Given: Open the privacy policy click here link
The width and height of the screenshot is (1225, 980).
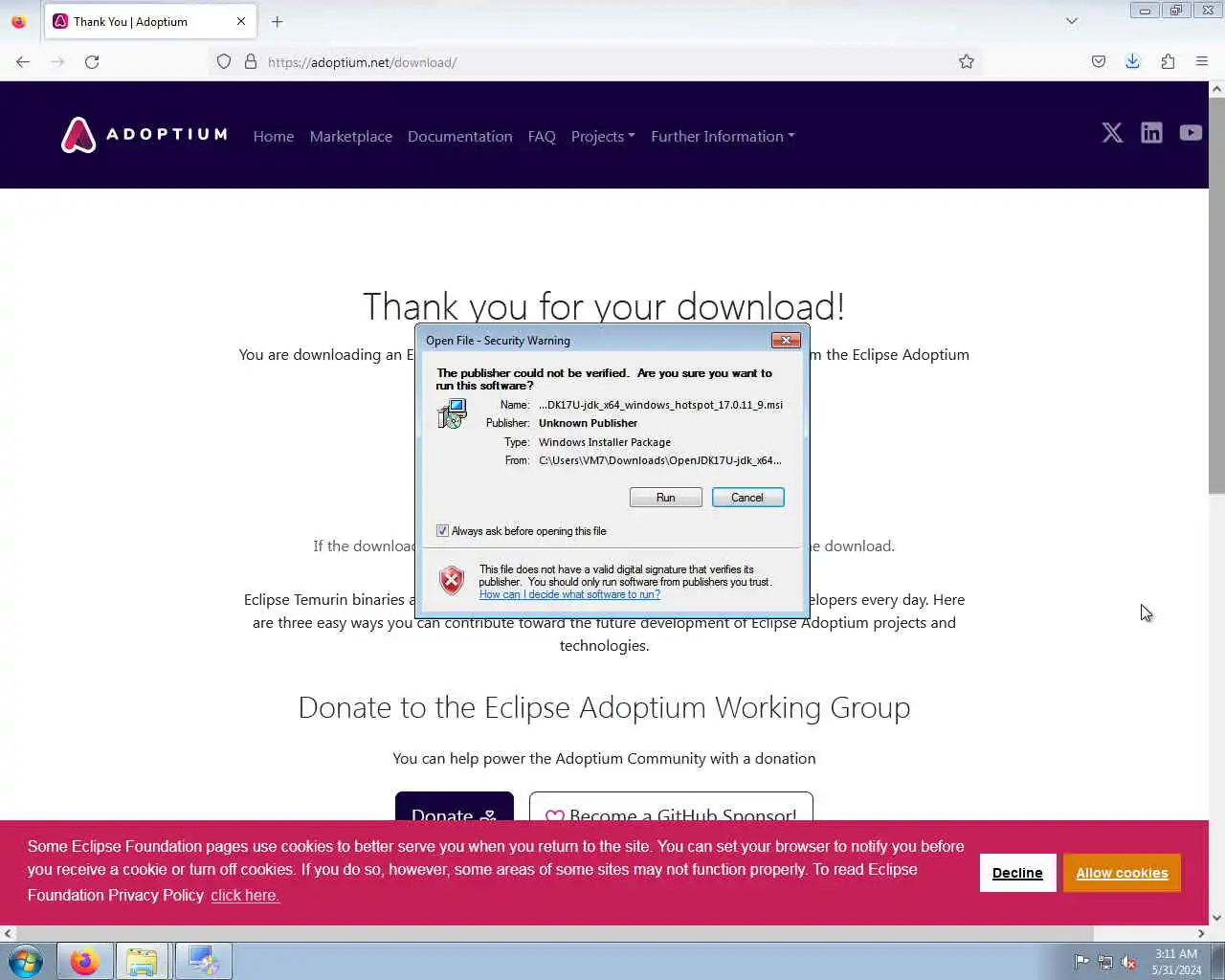Looking at the screenshot, I should (x=245, y=896).
